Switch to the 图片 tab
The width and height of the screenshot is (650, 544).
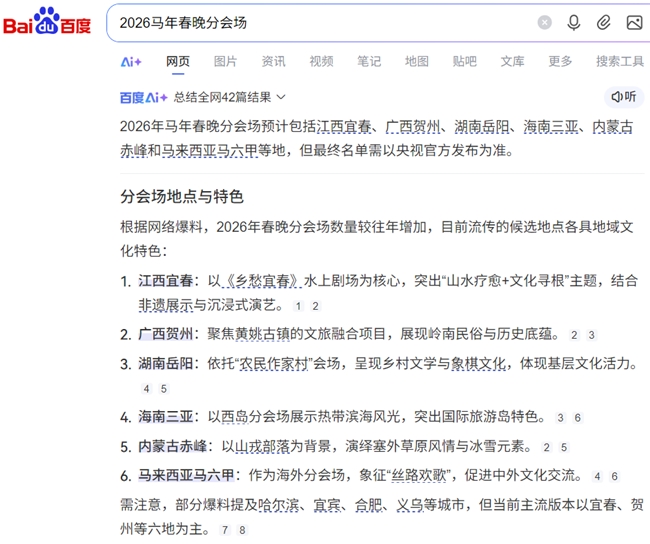pyautogui.click(x=226, y=61)
